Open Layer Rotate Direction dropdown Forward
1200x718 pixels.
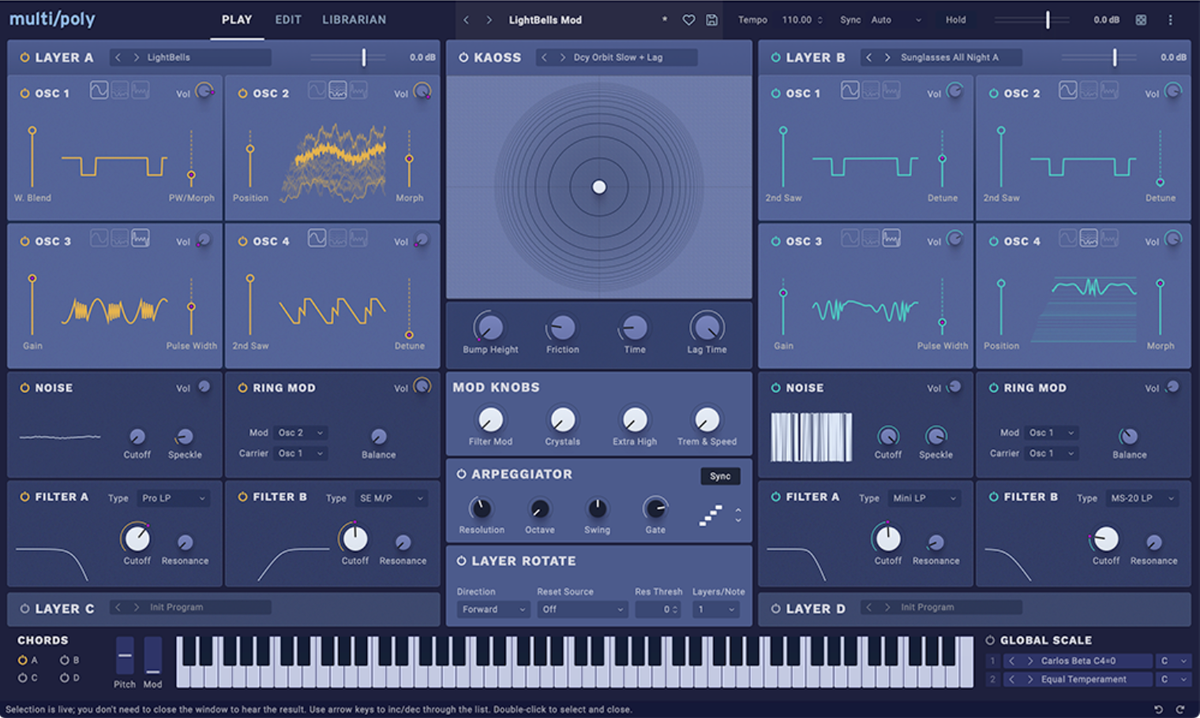pos(494,609)
